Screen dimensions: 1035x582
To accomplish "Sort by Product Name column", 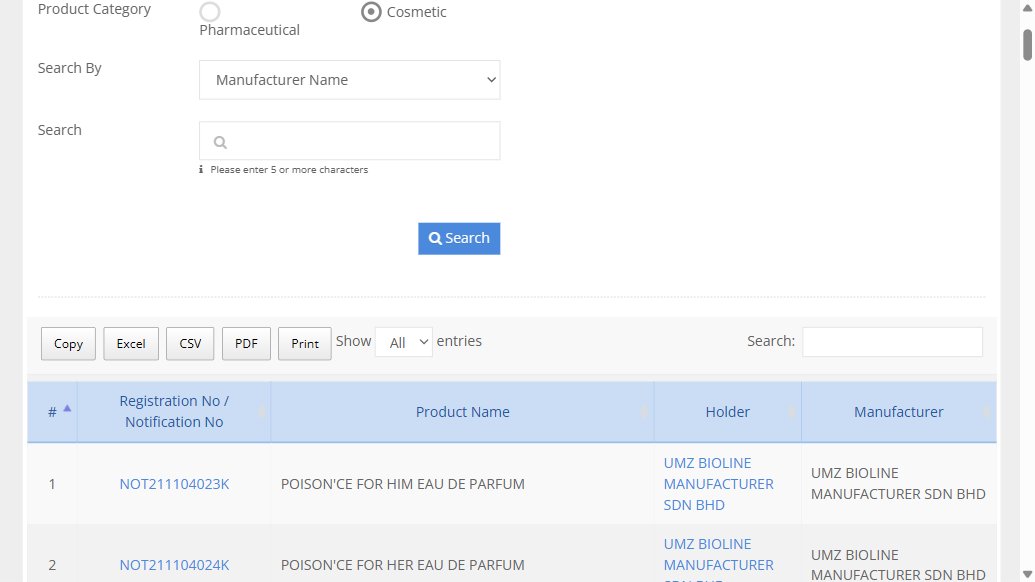I will pos(462,412).
